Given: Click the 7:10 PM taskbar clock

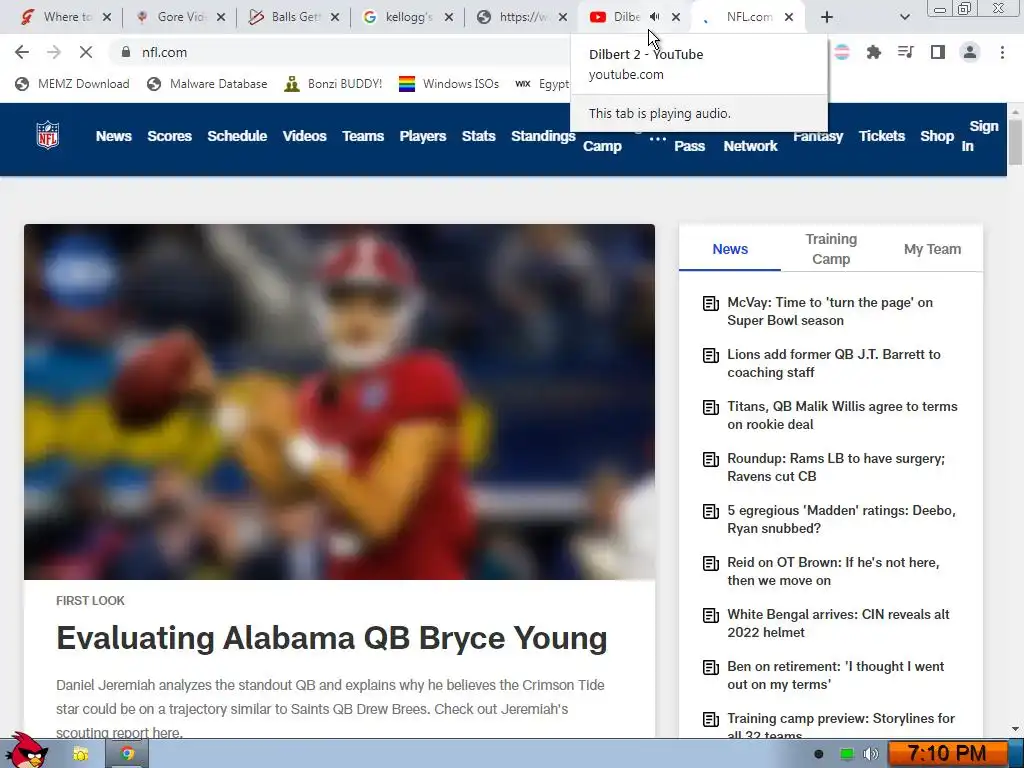Looking at the screenshot, I should tap(948, 754).
